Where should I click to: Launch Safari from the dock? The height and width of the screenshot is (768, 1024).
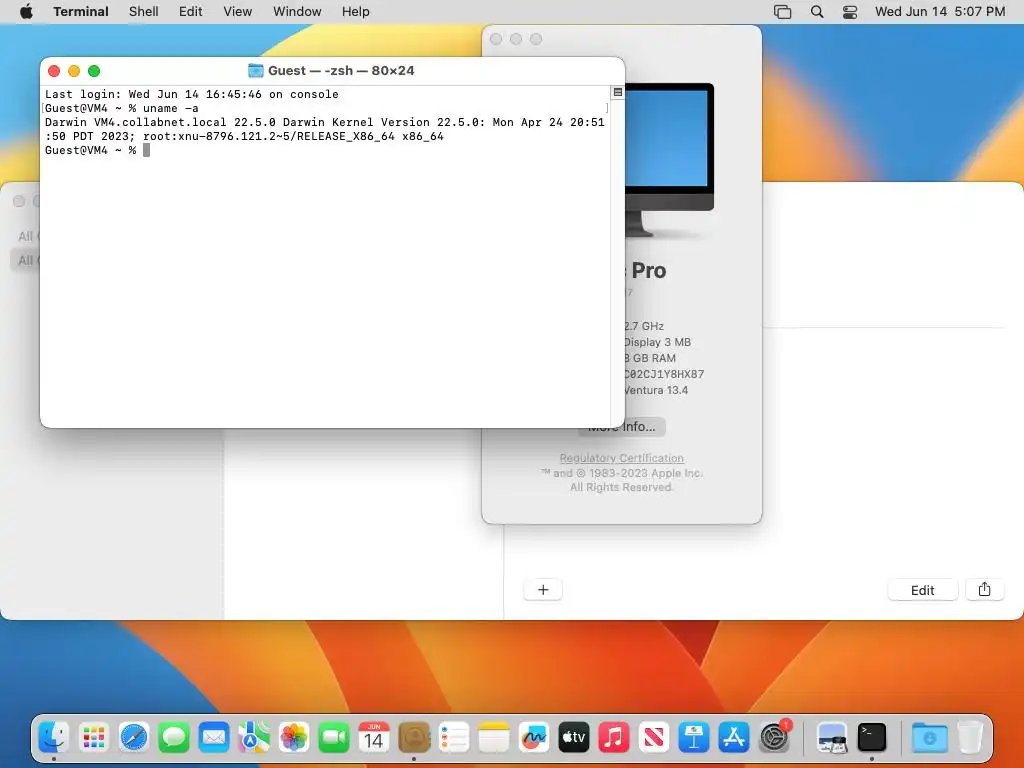tap(134, 737)
